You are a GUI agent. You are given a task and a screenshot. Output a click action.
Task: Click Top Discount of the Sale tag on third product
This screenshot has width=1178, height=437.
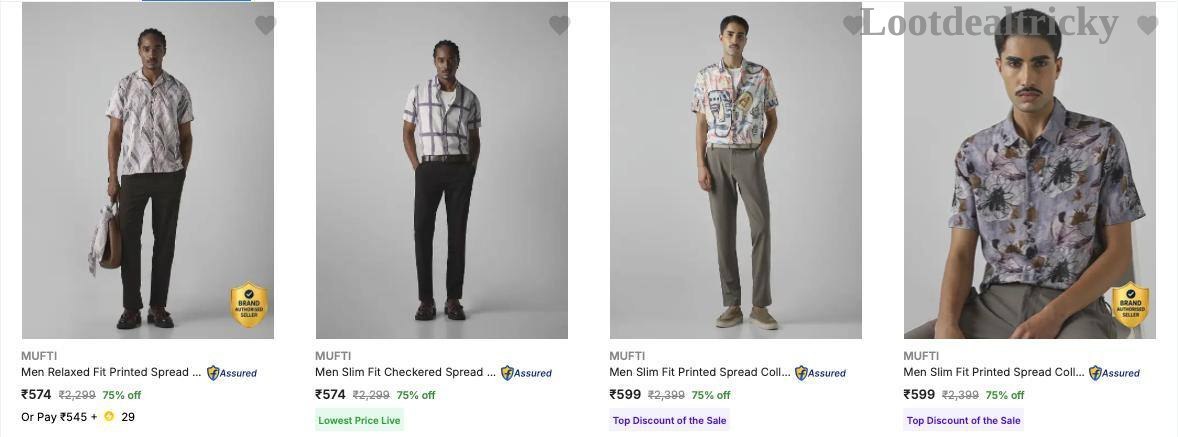tap(669, 420)
